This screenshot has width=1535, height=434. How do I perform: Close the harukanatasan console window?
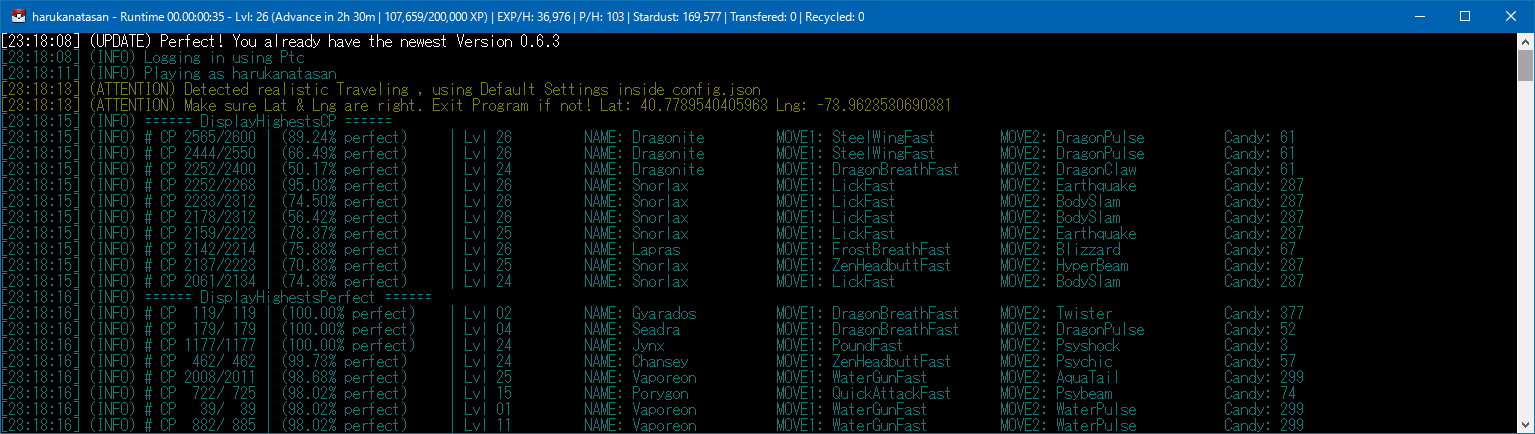(x=1511, y=16)
